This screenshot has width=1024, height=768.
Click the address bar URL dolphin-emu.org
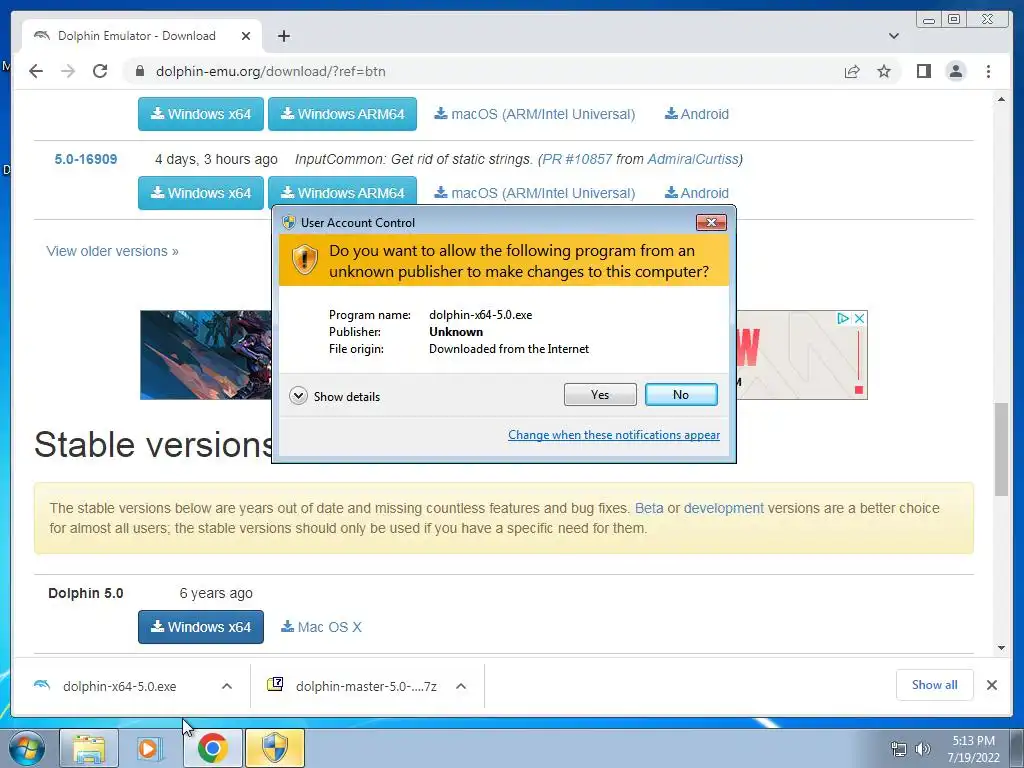(x=270, y=71)
